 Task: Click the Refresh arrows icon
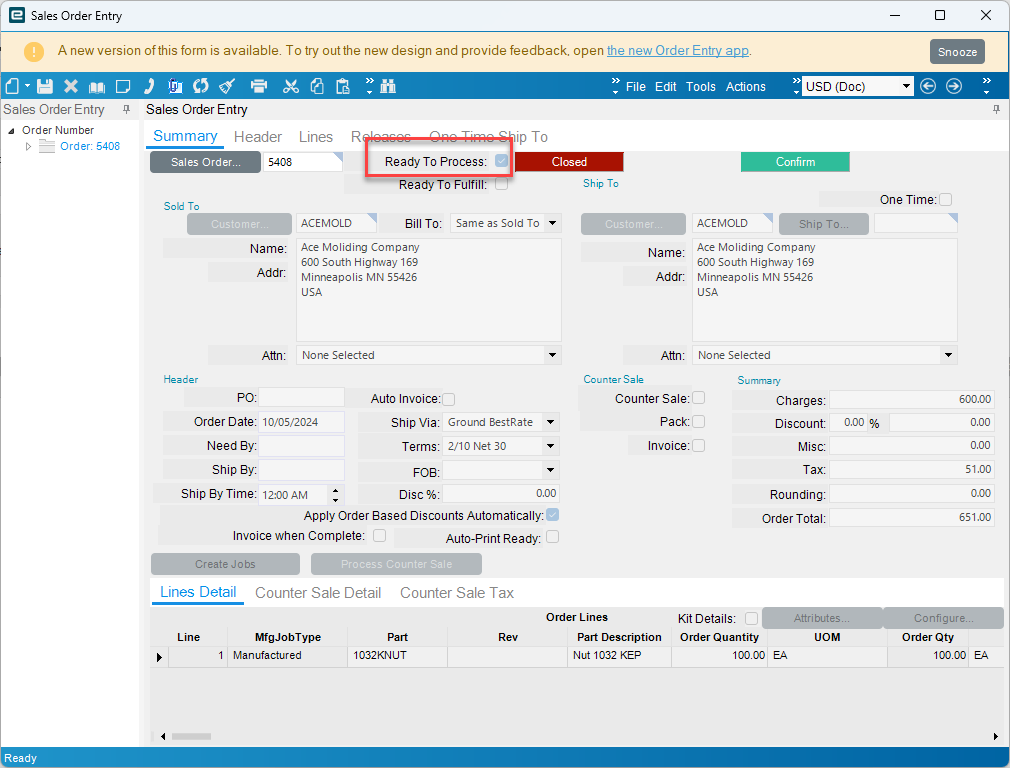pyautogui.click(x=201, y=87)
